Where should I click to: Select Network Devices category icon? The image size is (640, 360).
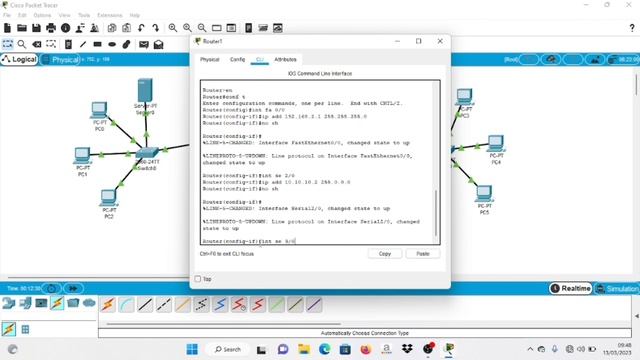pyautogui.click(x=9, y=303)
